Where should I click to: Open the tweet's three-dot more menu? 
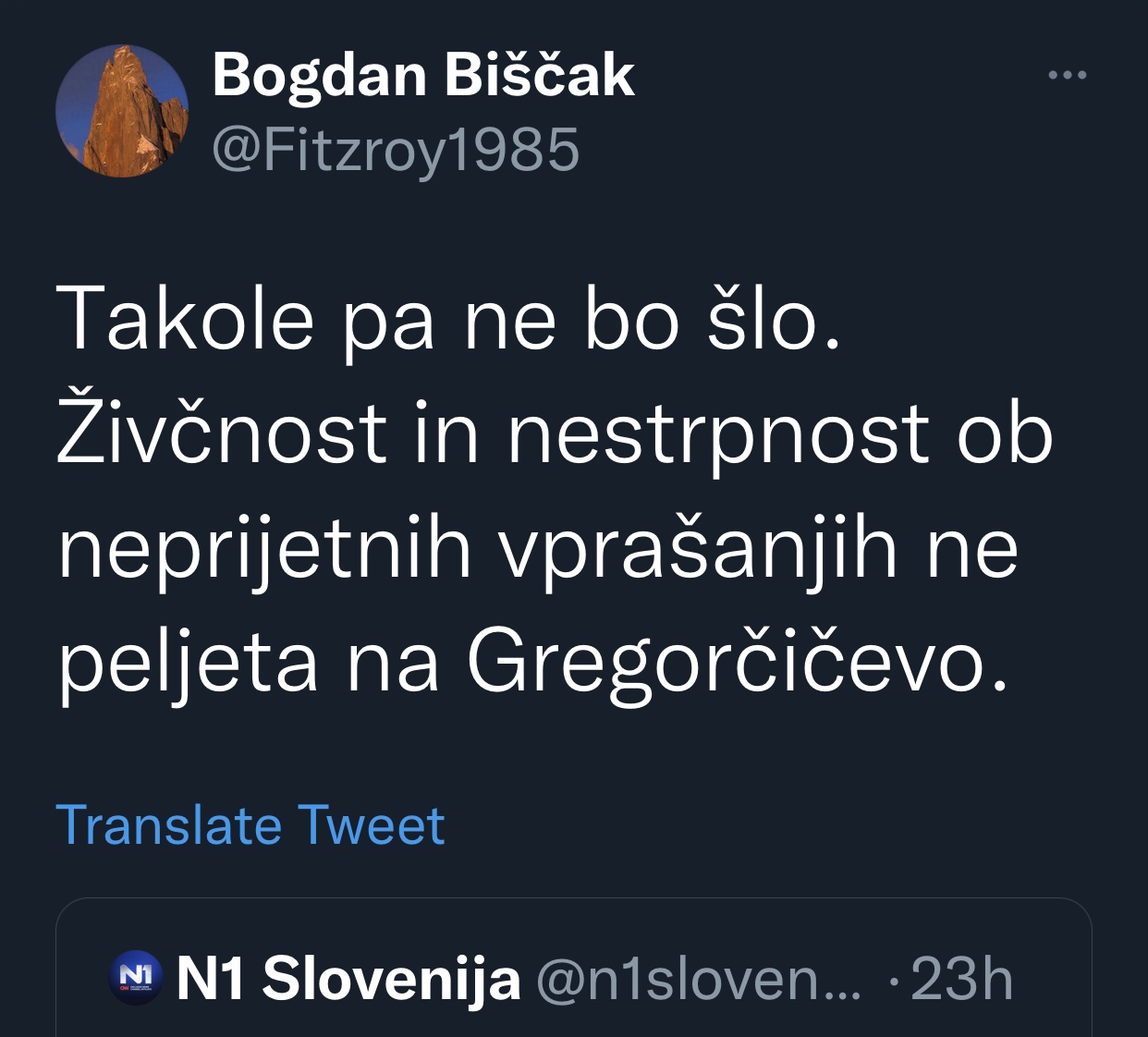(x=1067, y=75)
